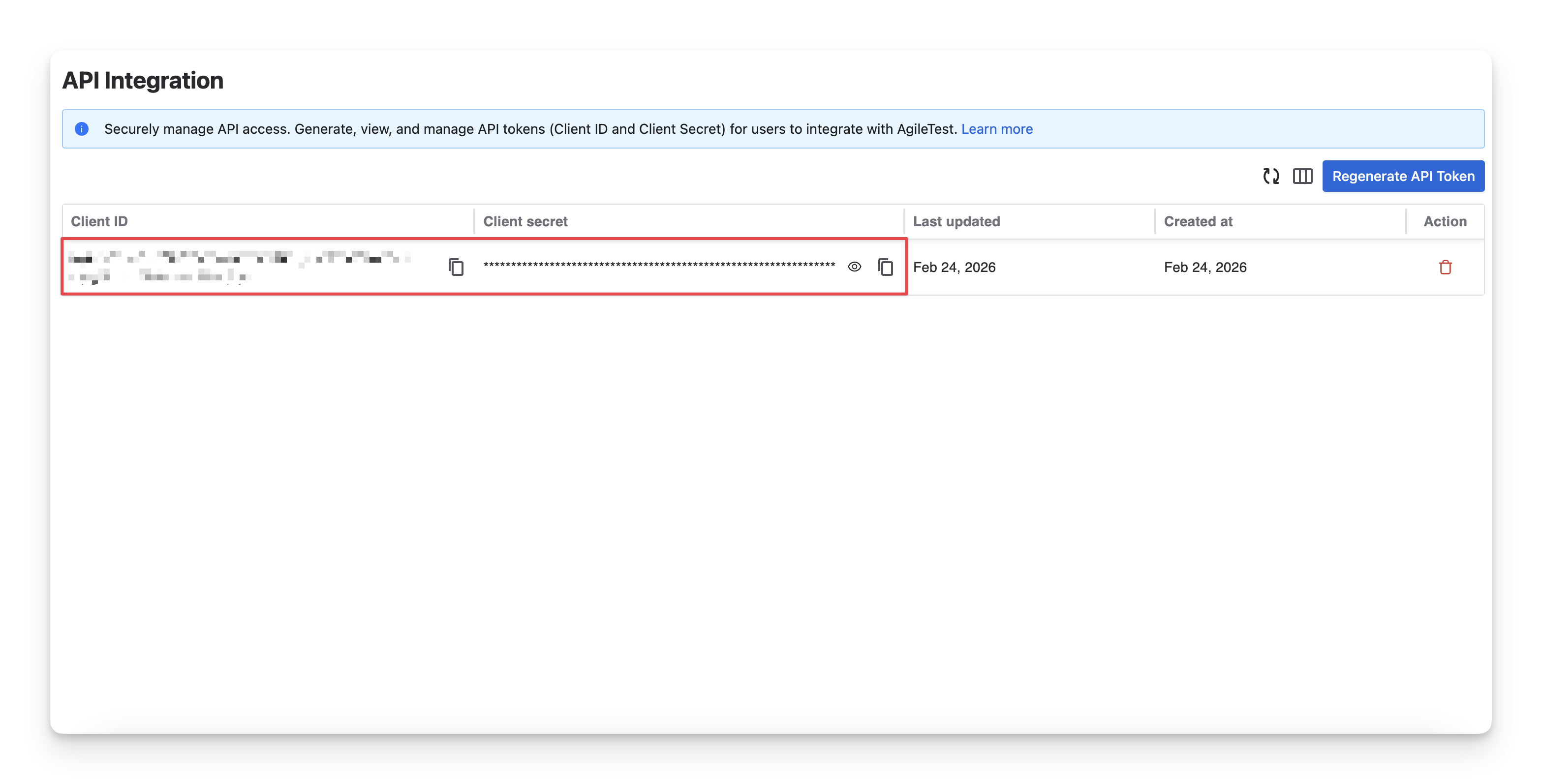Screen dimensions: 1542x784
Task: Click the blue info icon in banner
Action: (82, 129)
